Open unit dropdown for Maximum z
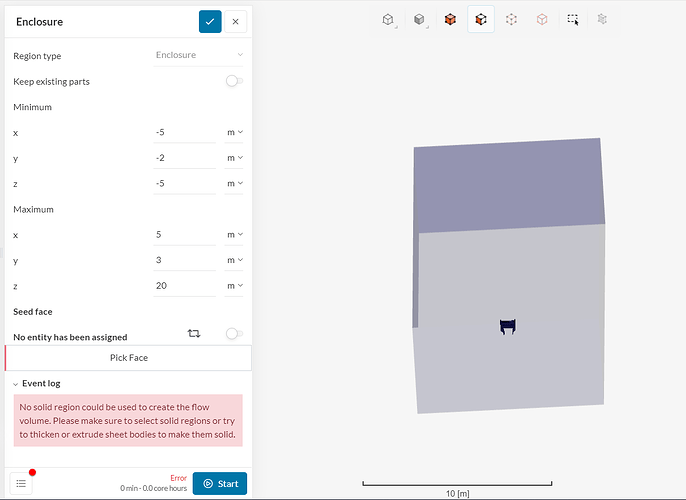Screen dimensions: 686x500 point(234,286)
